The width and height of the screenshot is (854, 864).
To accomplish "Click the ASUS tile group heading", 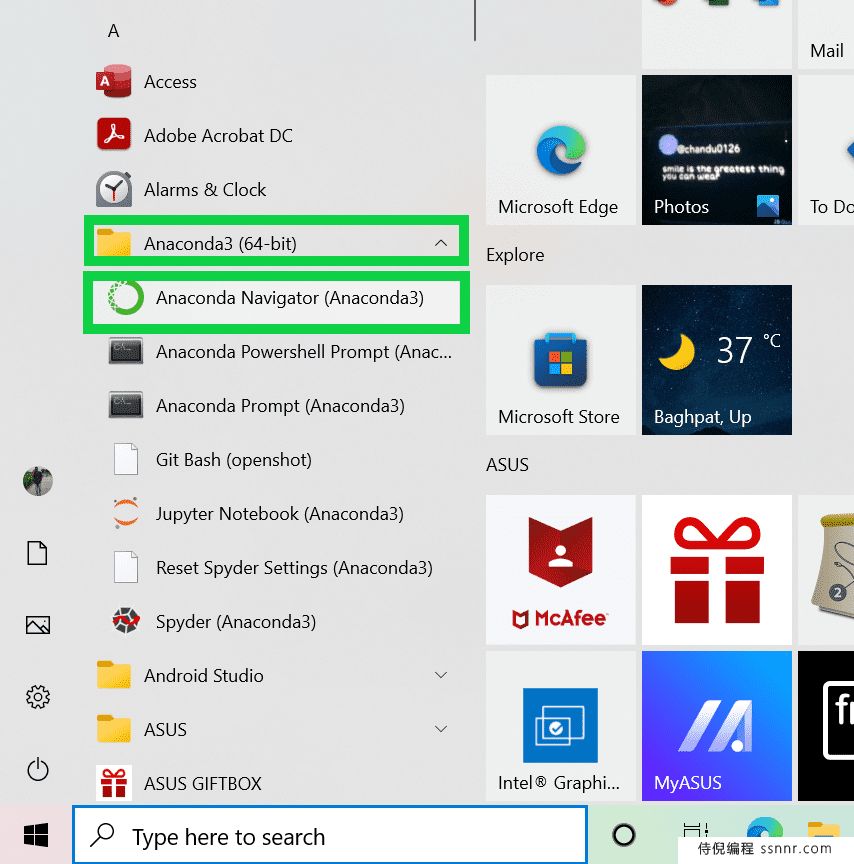I will (x=507, y=465).
